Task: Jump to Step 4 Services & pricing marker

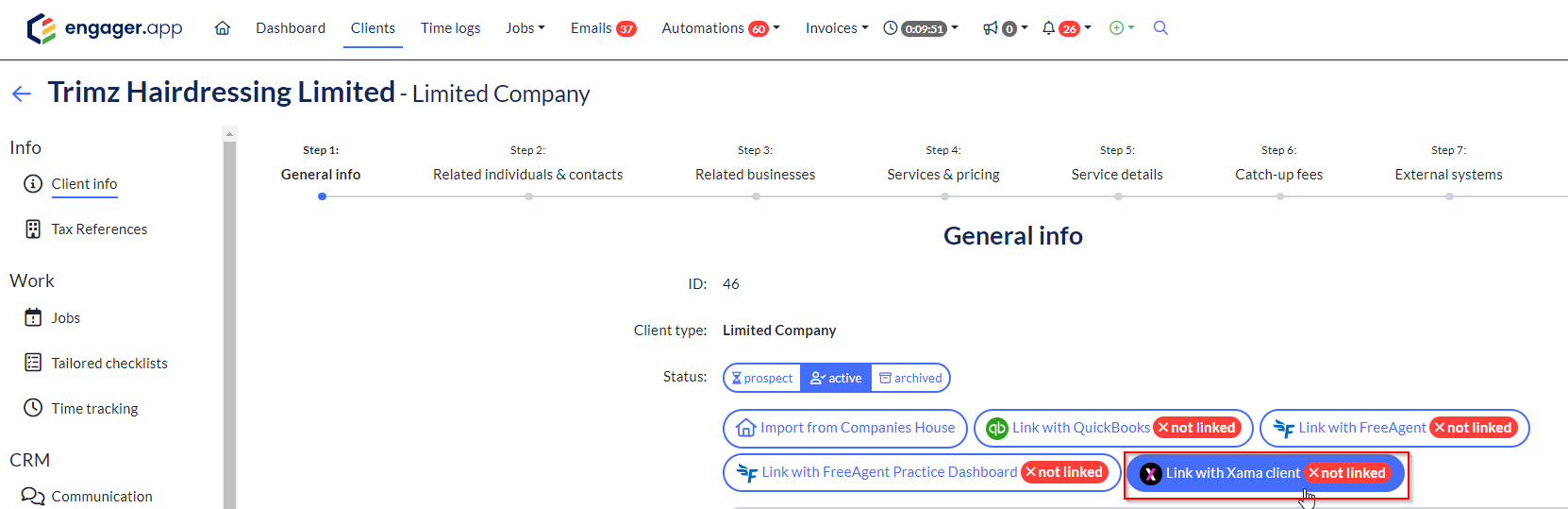Action: pos(945,196)
